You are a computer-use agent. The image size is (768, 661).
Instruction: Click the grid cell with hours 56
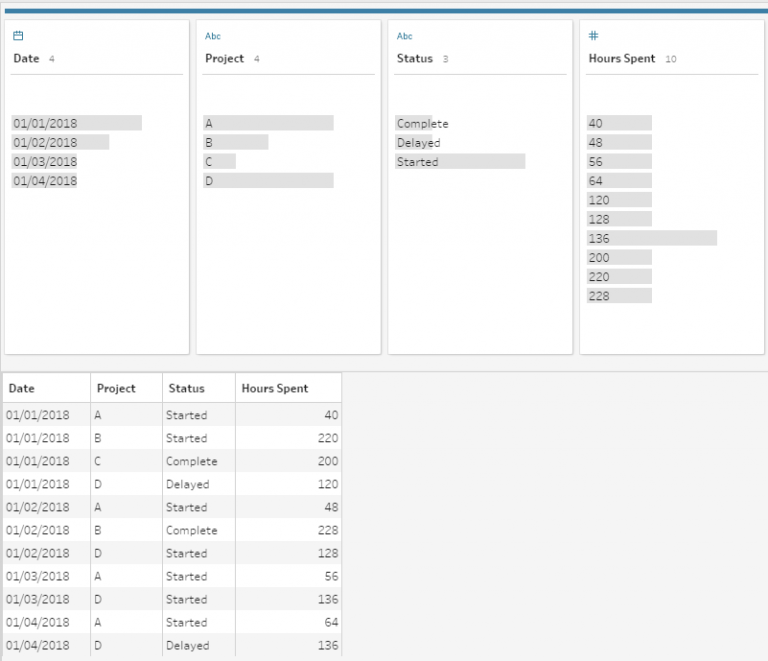288,576
